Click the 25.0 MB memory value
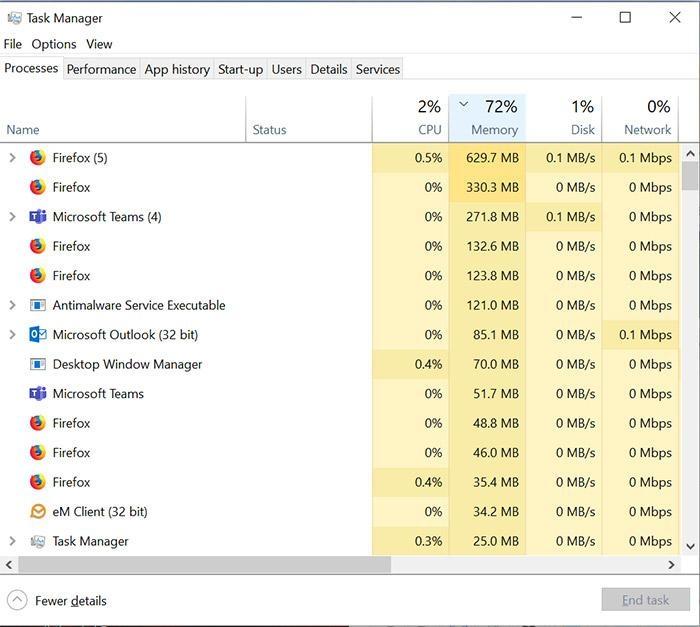 (x=496, y=541)
